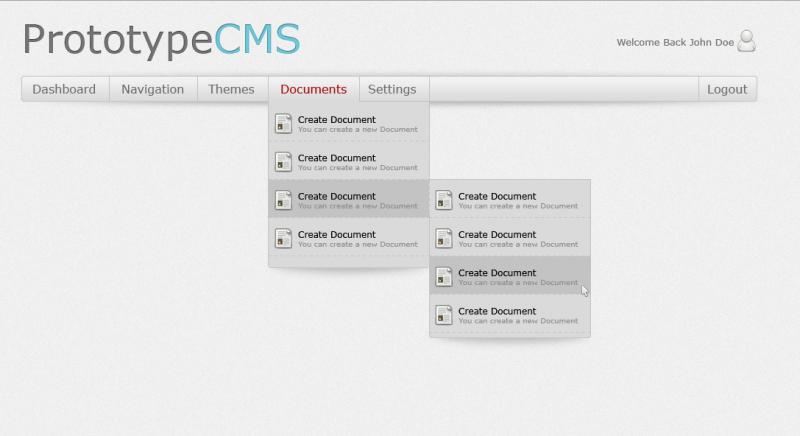Click the document icon of first Documents dropdown entry

[283, 123]
